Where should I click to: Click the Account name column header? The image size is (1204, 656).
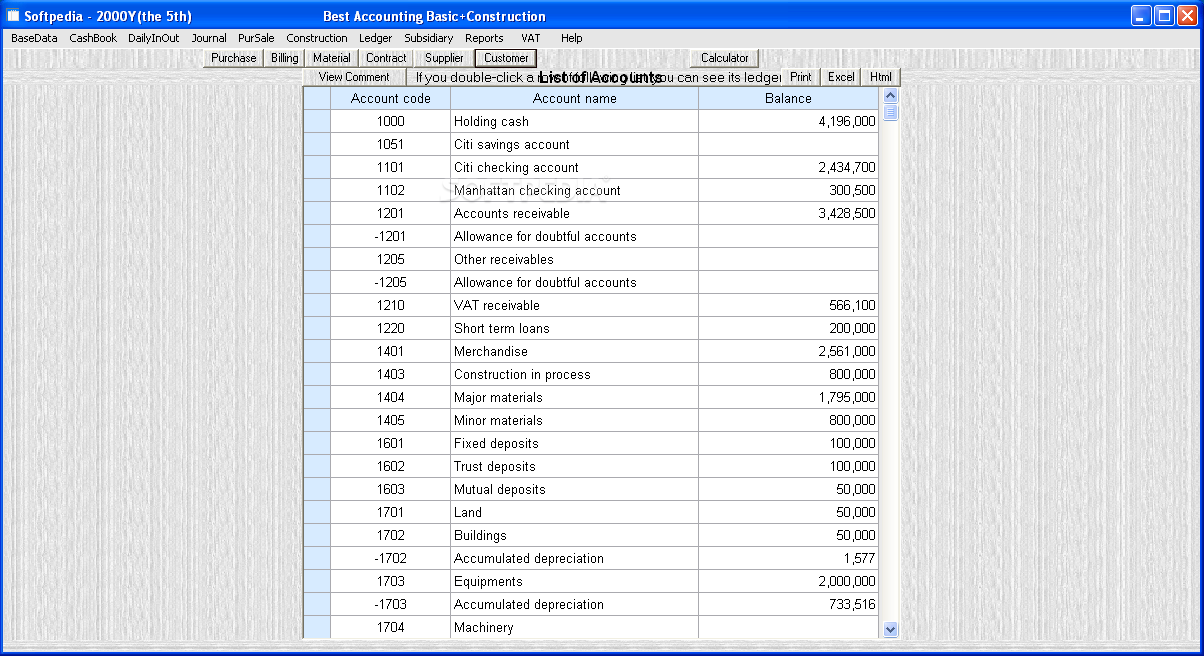tap(575, 99)
